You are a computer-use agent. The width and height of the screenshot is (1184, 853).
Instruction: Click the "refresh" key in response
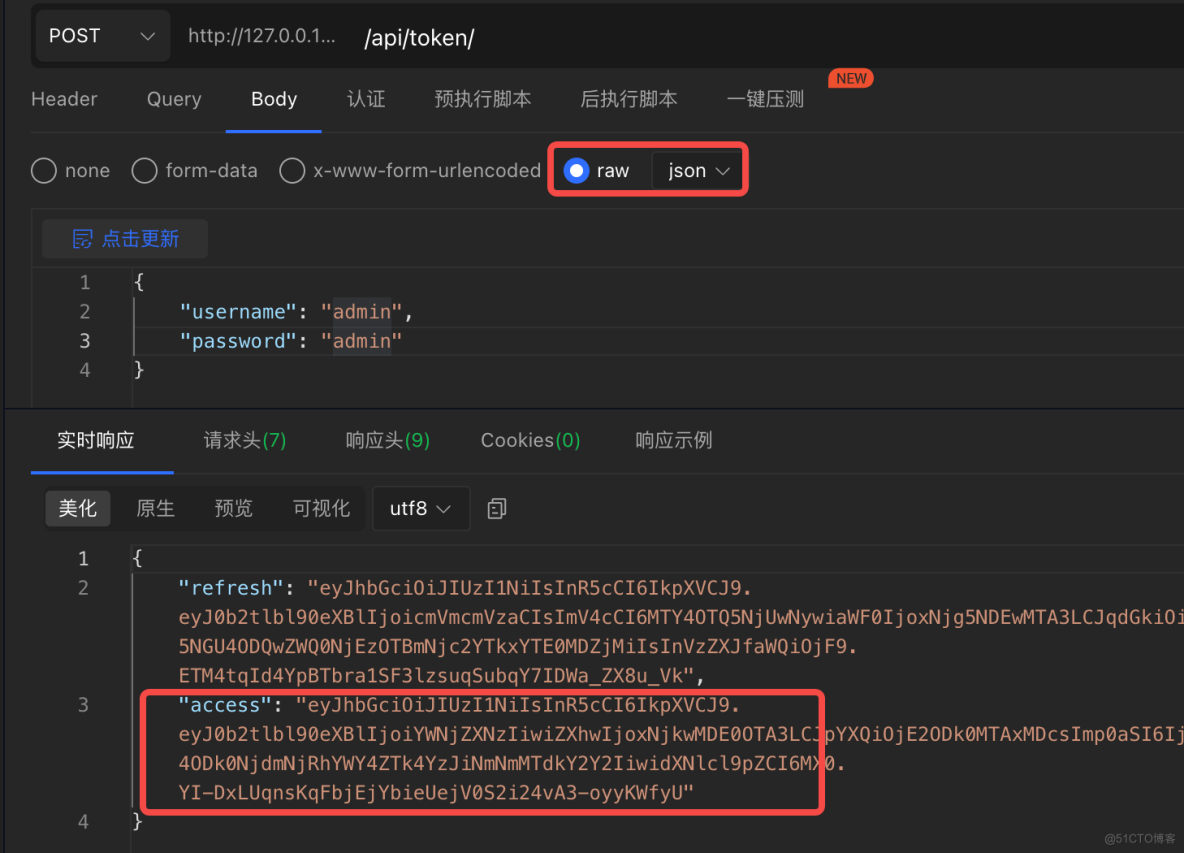(x=230, y=588)
